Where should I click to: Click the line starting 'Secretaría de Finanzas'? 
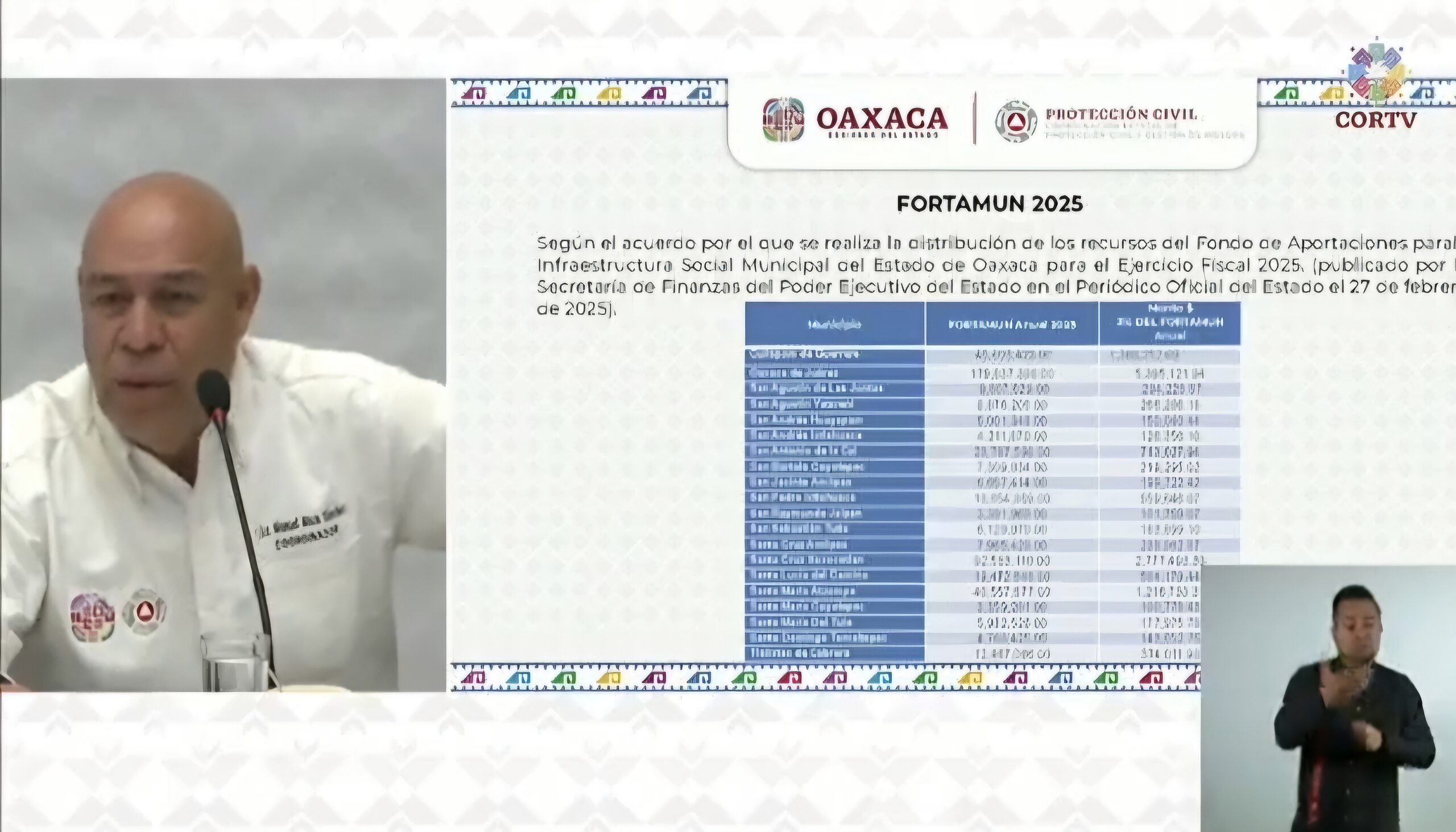[x=996, y=286]
